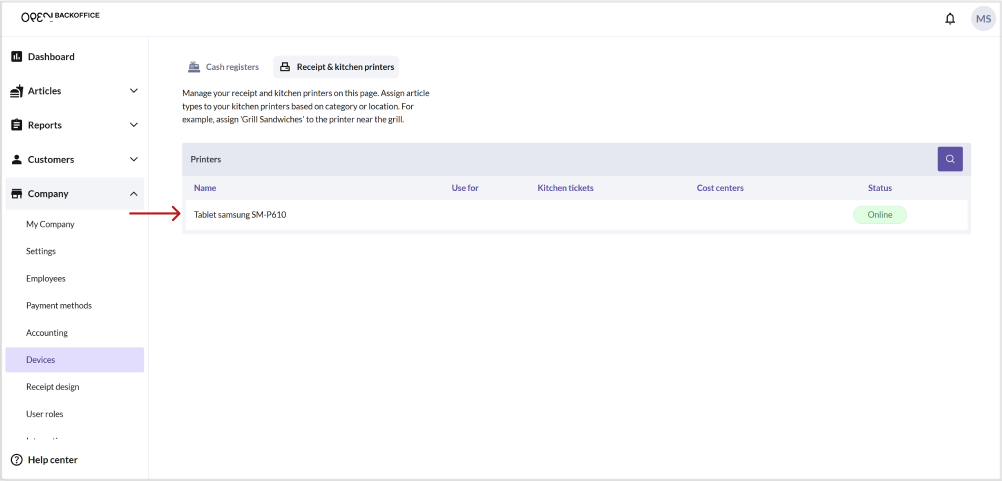Click the Customers person icon

[17, 159]
